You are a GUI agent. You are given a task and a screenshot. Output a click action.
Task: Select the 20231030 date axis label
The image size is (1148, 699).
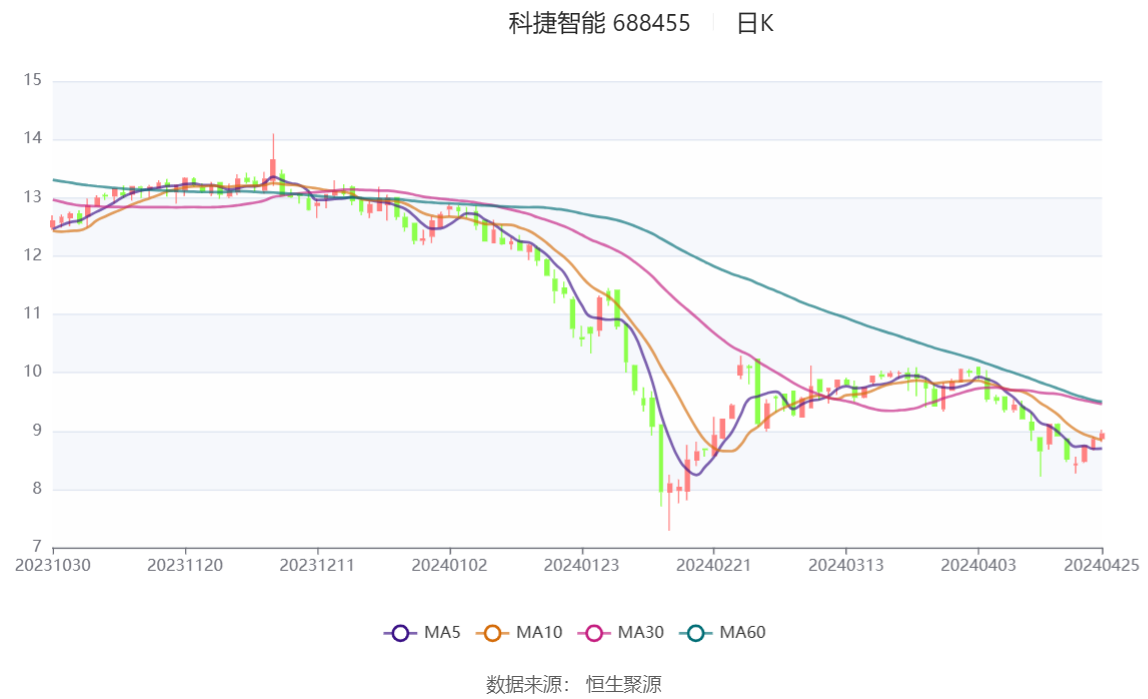(53, 565)
